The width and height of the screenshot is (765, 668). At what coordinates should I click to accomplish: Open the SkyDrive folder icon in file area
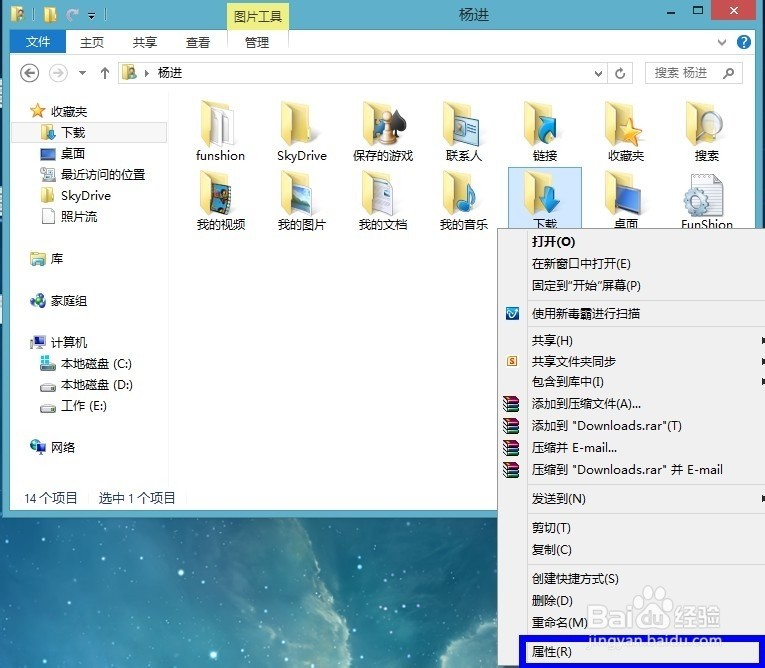[x=302, y=130]
